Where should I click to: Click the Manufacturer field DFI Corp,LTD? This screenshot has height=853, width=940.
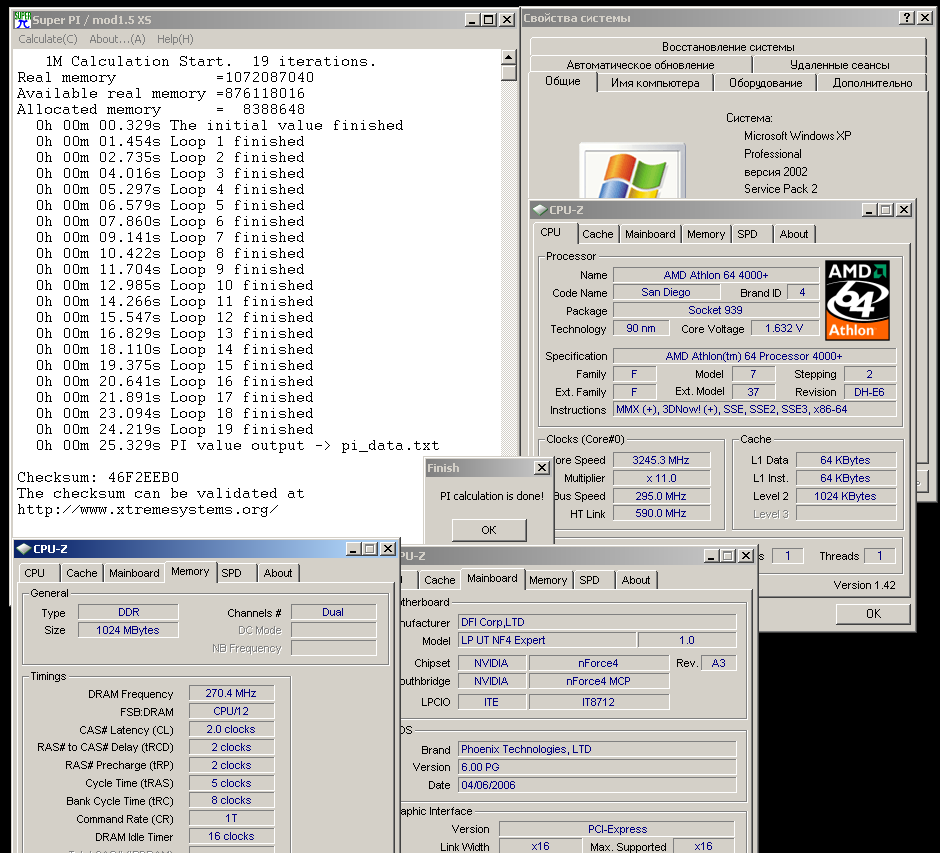click(x=597, y=622)
